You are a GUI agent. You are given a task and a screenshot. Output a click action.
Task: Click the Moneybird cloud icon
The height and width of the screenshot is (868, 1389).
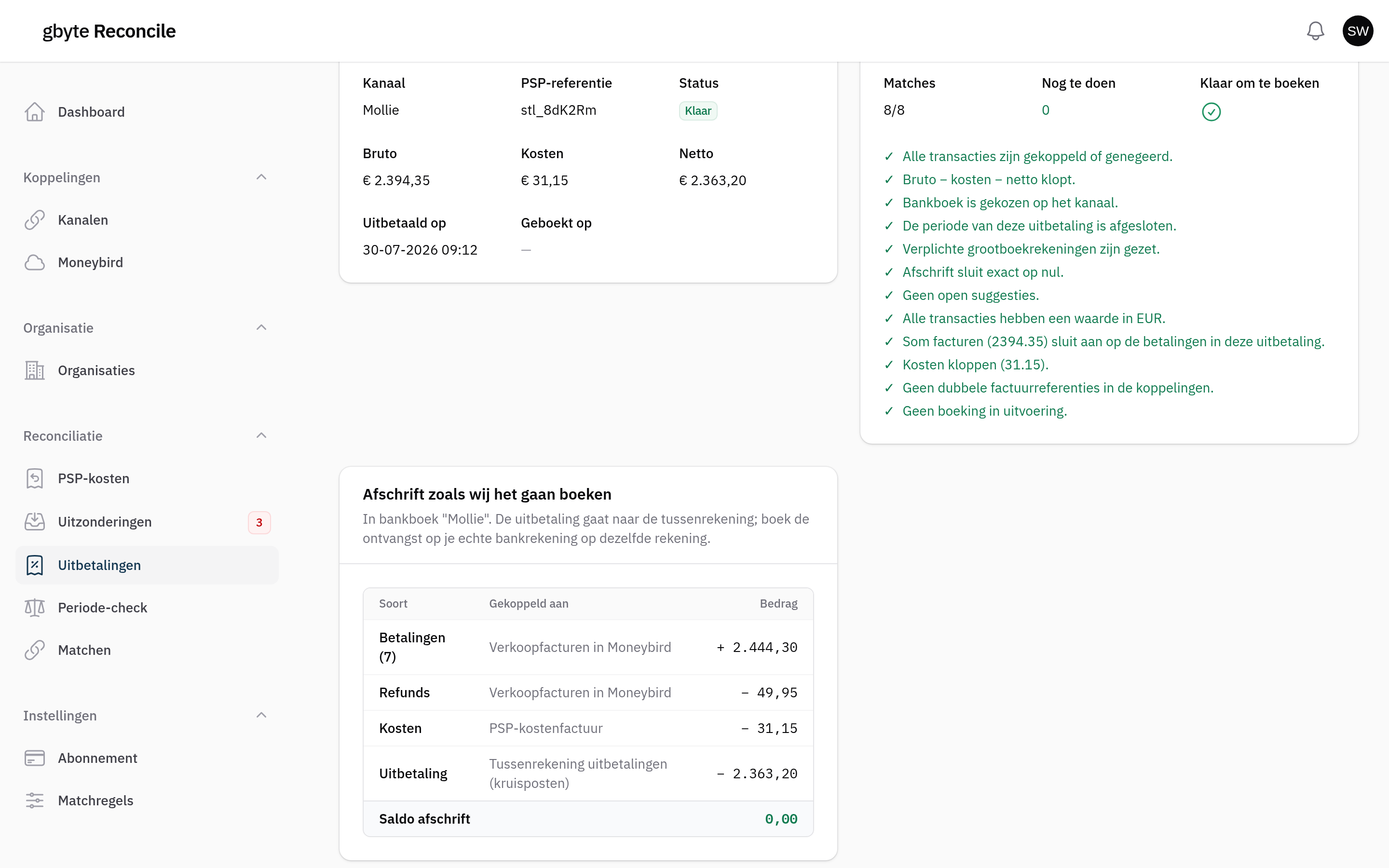pos(34,262)
